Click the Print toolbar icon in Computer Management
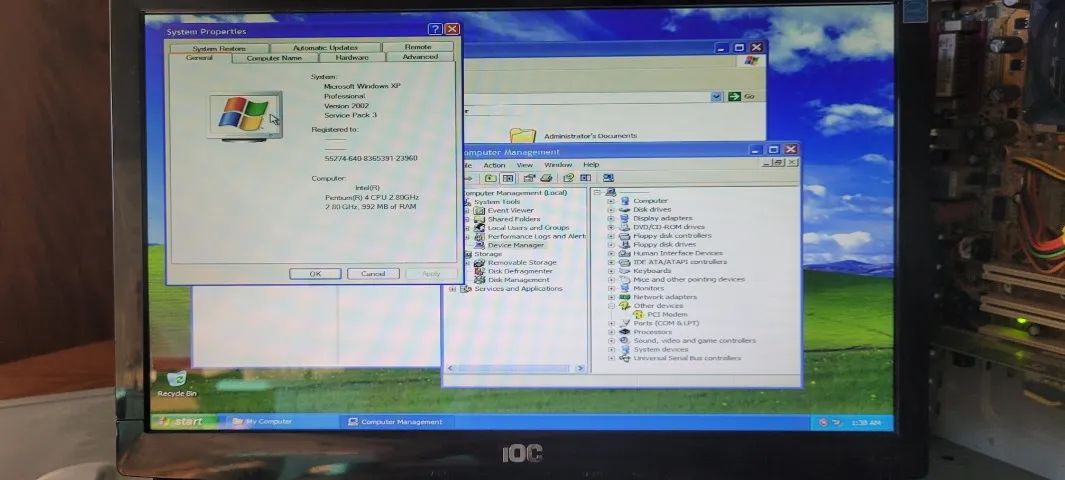 pos(546,178)
